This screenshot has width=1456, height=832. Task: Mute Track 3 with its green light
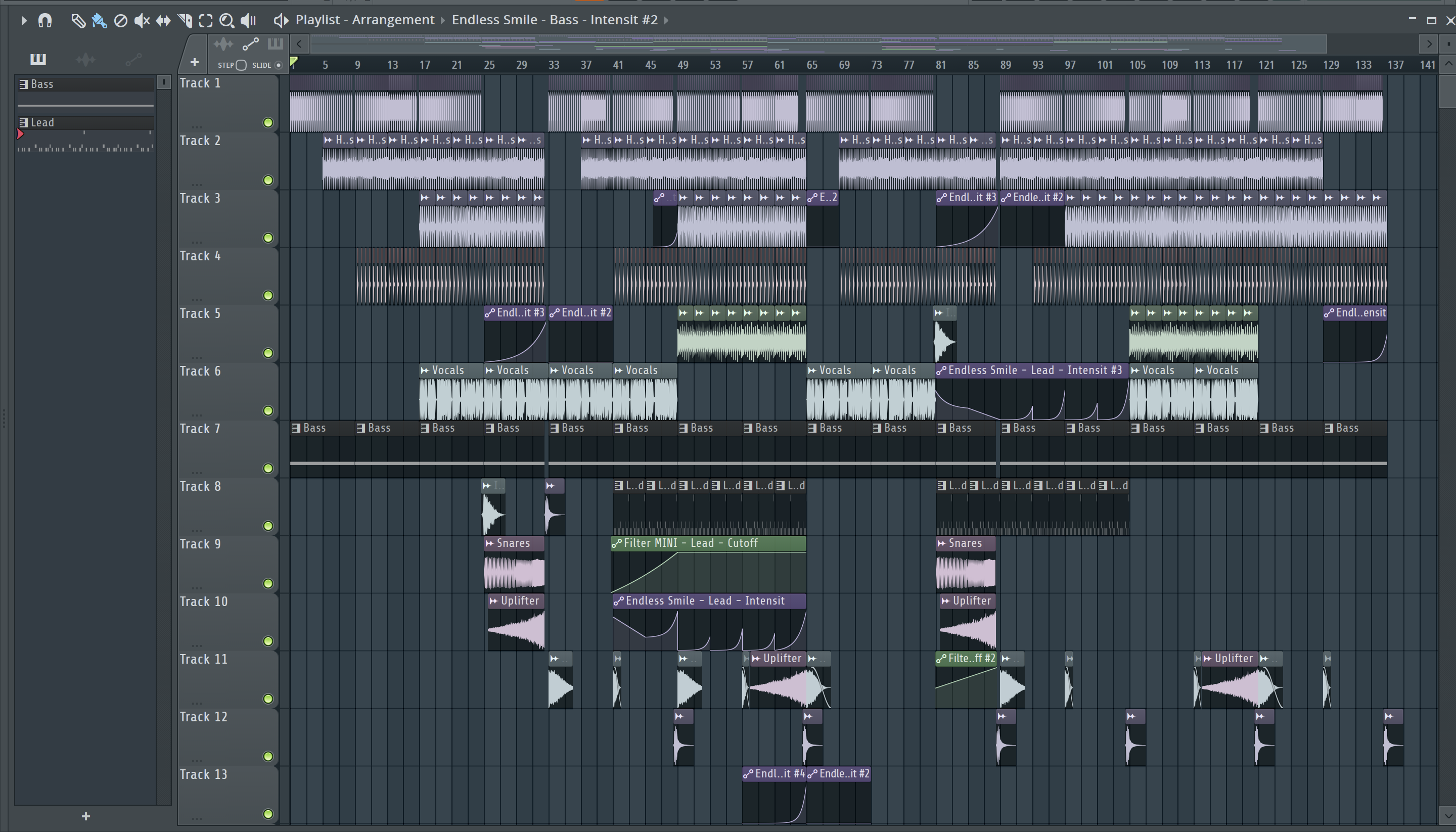coord(268,238)
